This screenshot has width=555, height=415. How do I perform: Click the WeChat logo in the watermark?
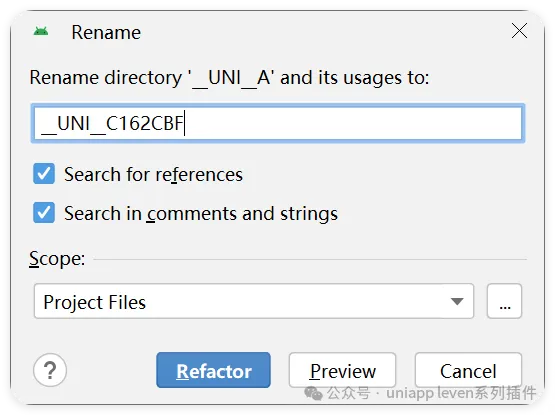point(313,393)
